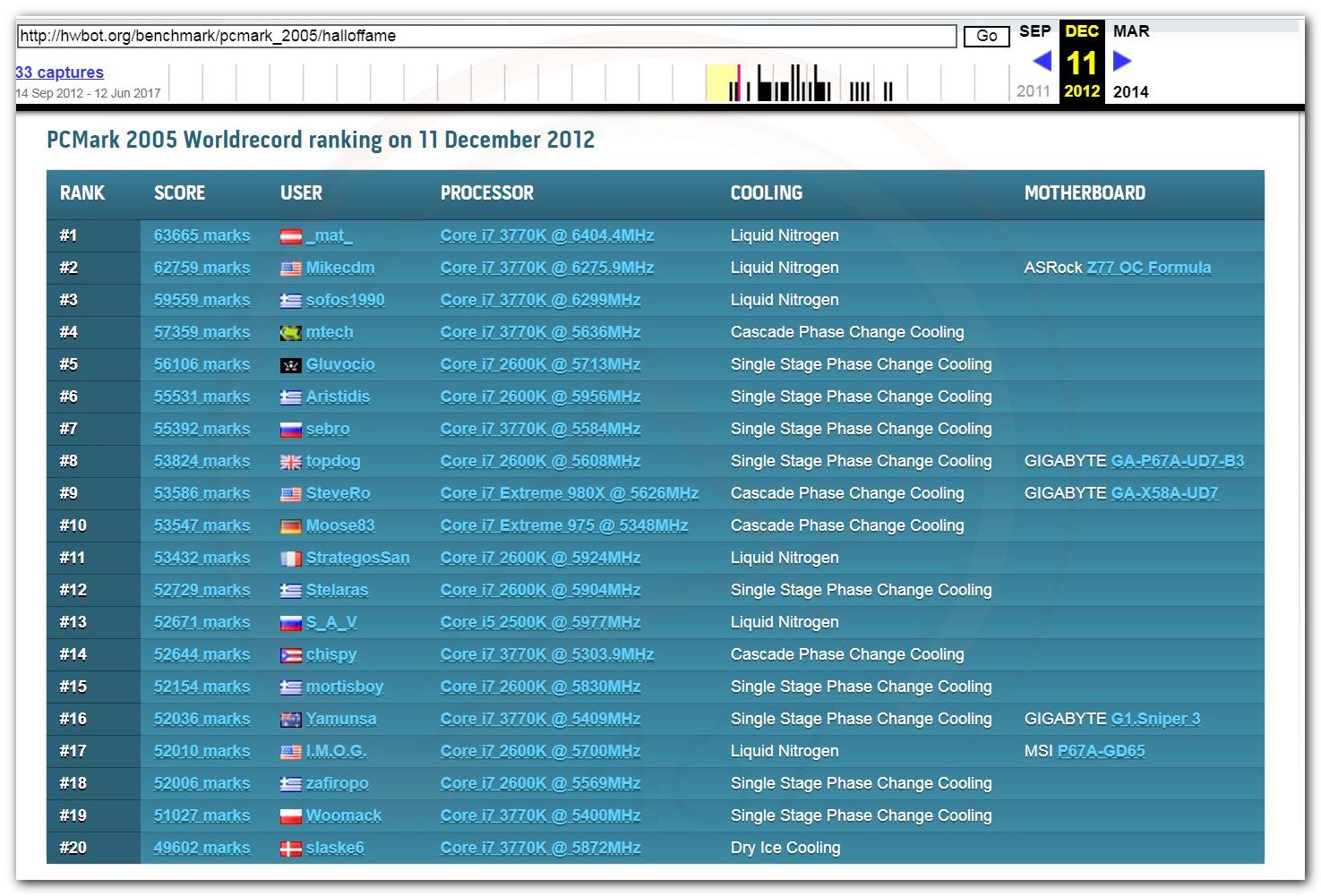Click the Greek flag beside sofos1990

(x=290, y=301)
